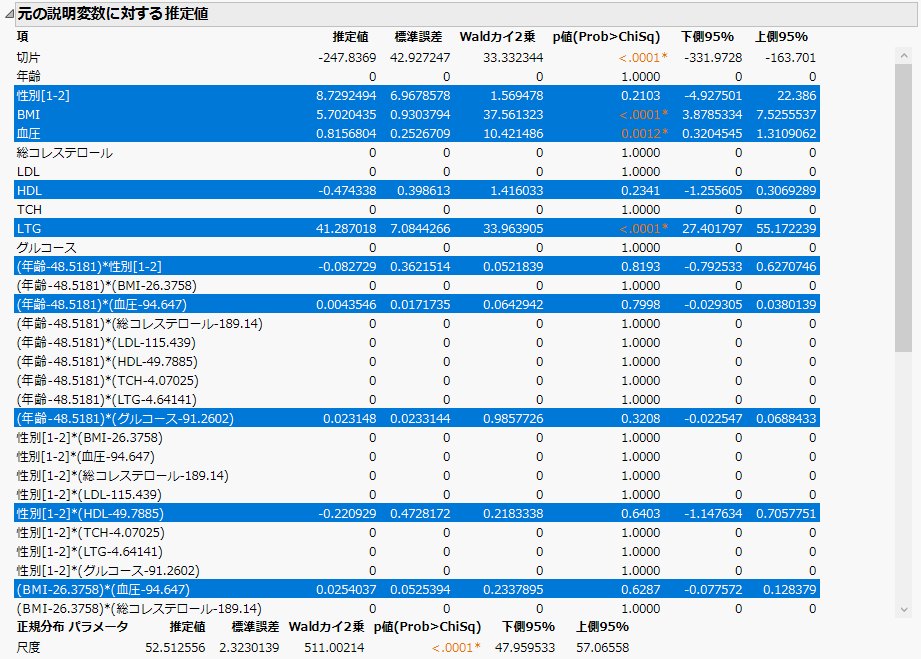The image size is (921, 659).
Task: Click the 下側95% column header in the terms table
Action: (708, 36)
